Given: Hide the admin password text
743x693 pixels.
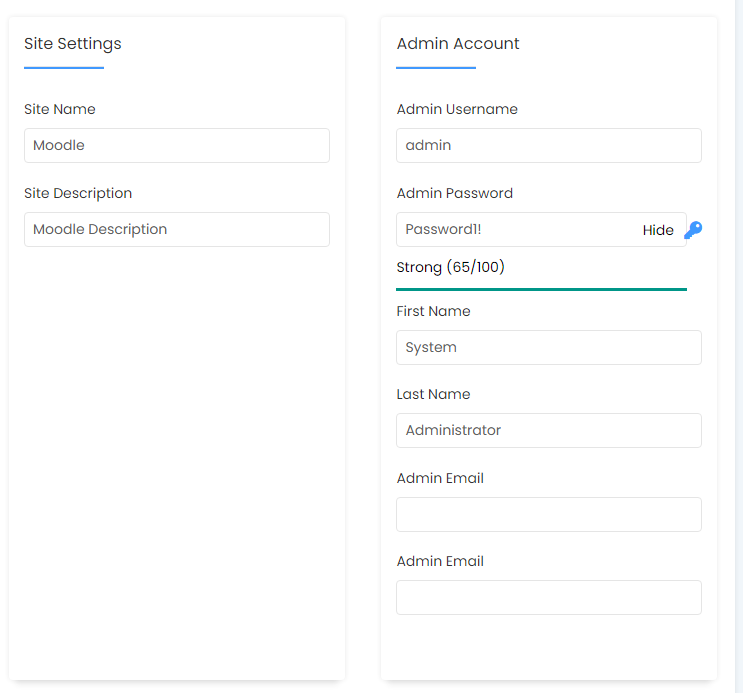Looking at the screenshot, I should pos(658,230).
